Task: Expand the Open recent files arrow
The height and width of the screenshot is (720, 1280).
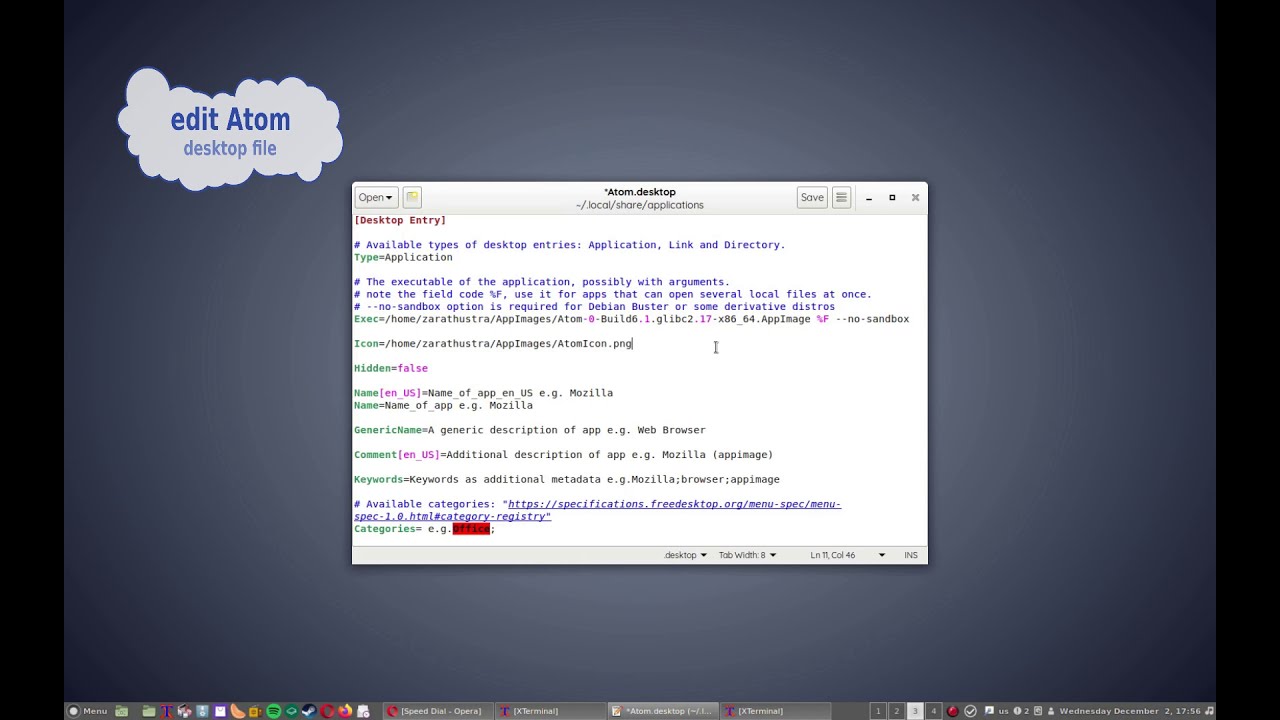Action: 390,197
